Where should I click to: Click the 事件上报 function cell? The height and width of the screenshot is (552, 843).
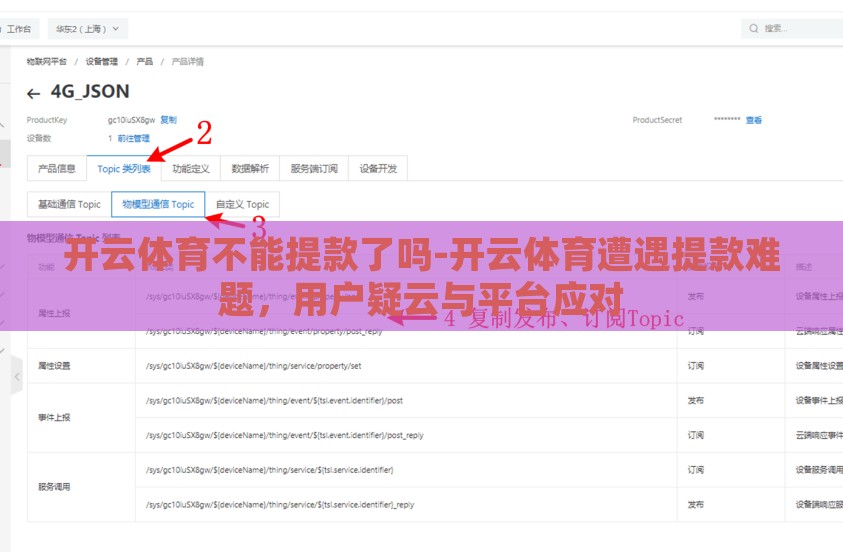81,417
